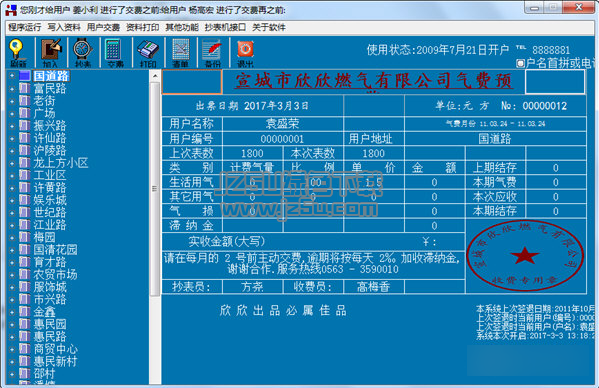This screenshot has height=388, width=599.
Task: Open the 程序运行 menu
Action: click(x=25, y=27)
